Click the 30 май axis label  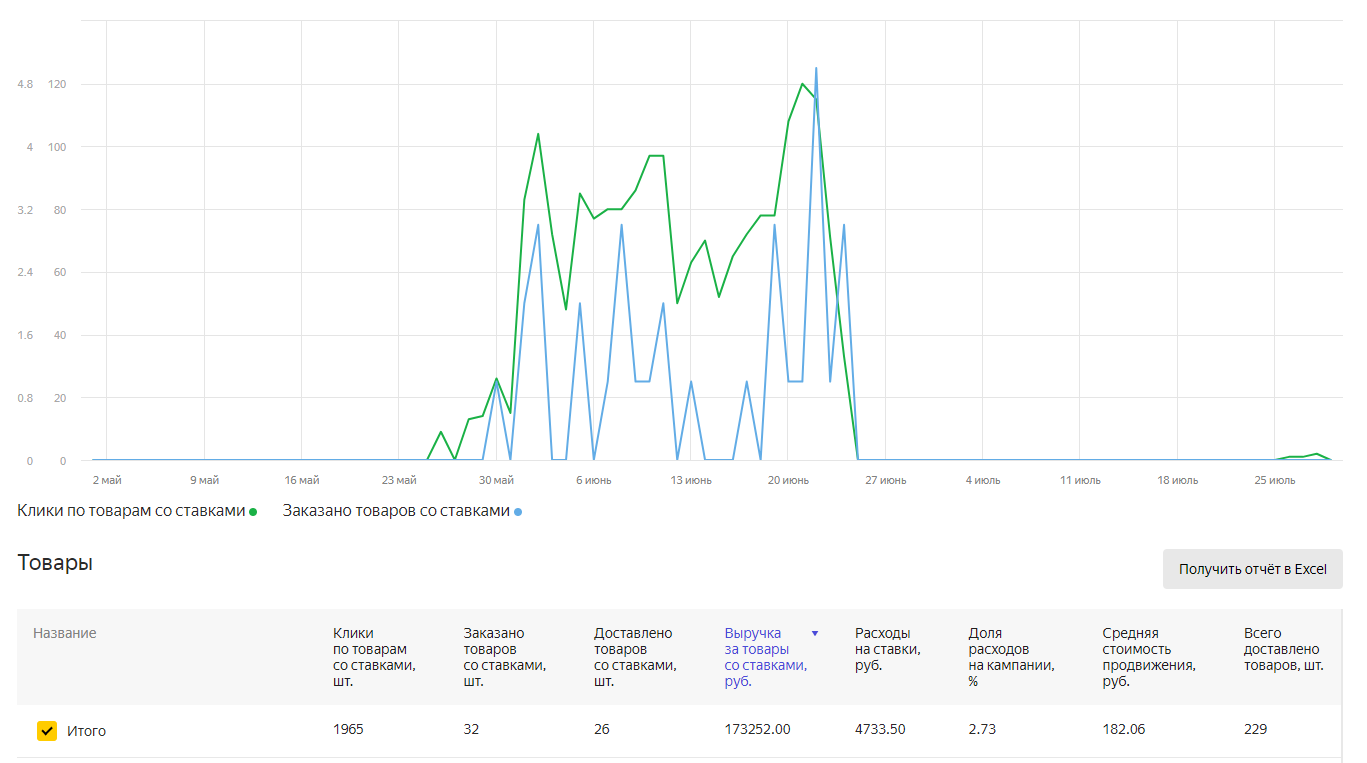496,481
